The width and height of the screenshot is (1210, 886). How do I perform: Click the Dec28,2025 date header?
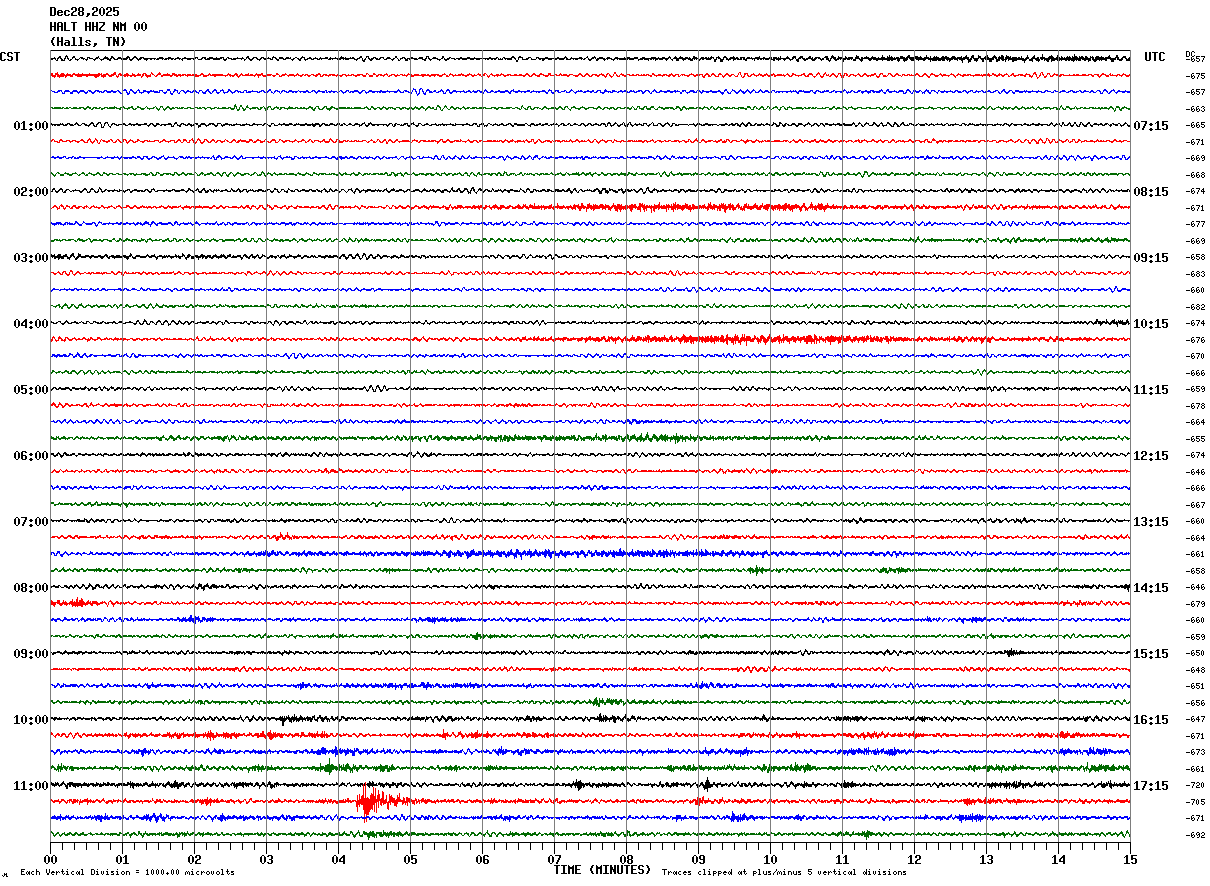(84, 12)
